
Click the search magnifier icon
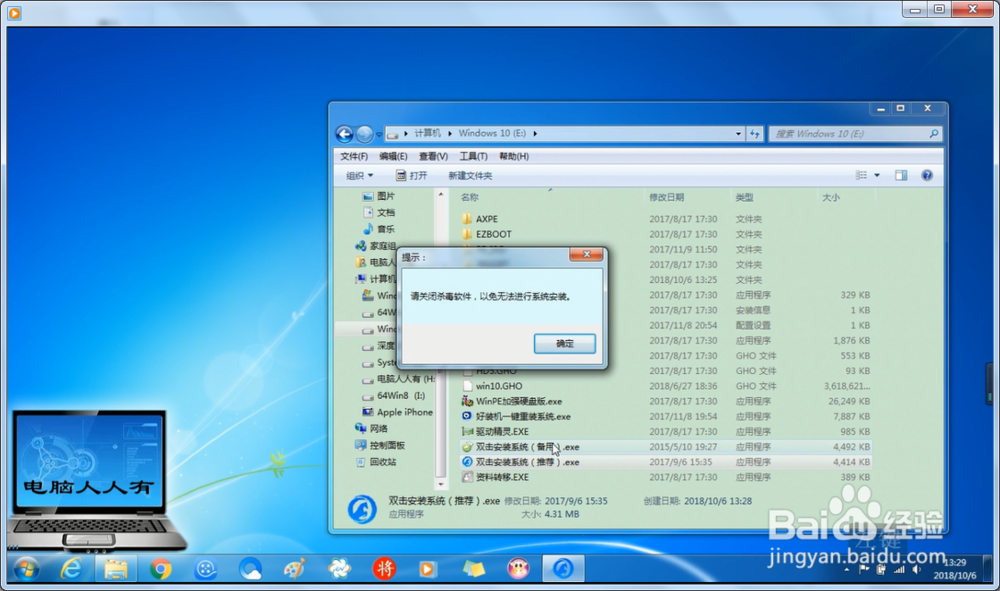click(x=934, y=134)
